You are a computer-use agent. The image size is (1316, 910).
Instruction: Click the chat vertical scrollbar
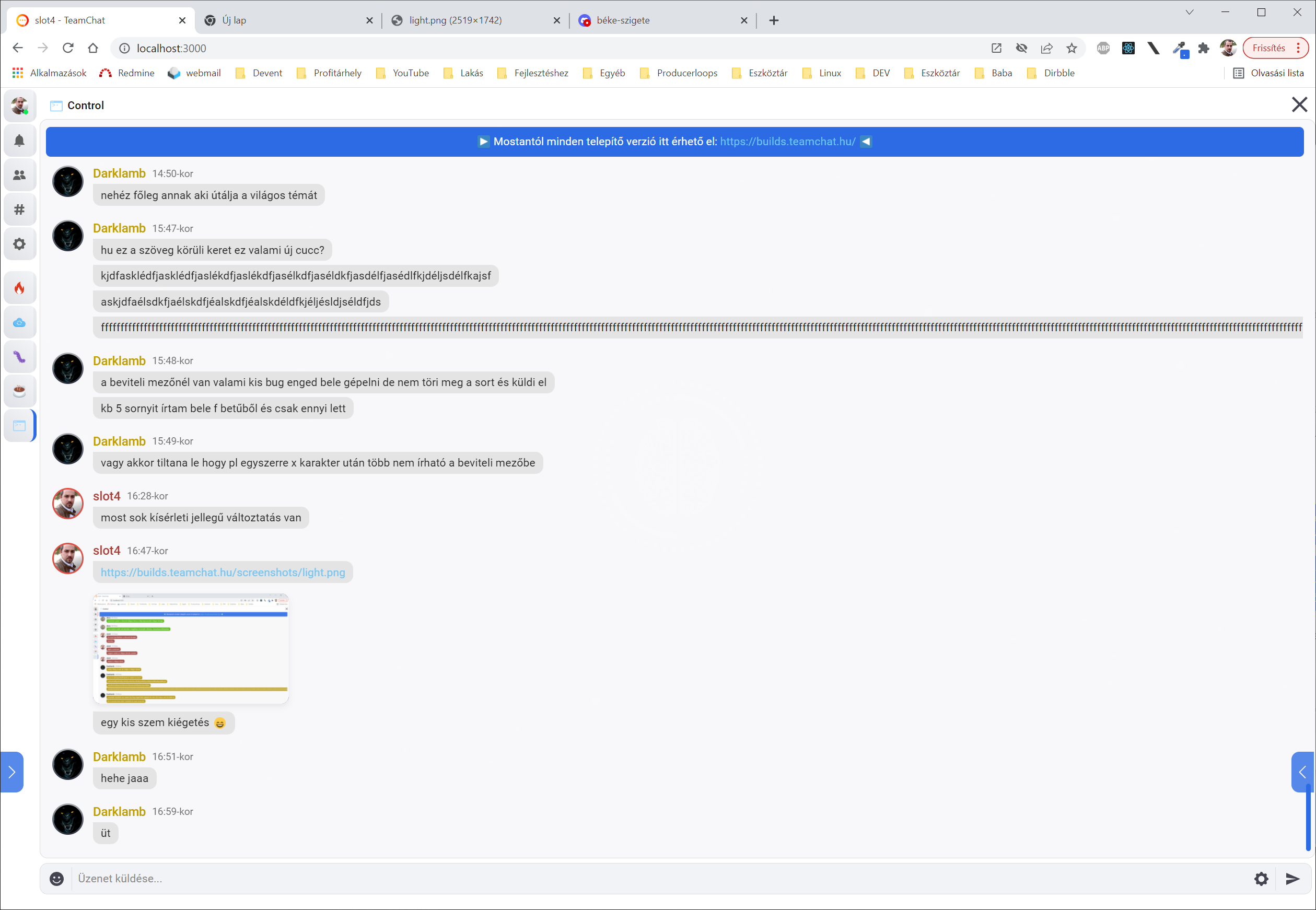coord(1308,818)
